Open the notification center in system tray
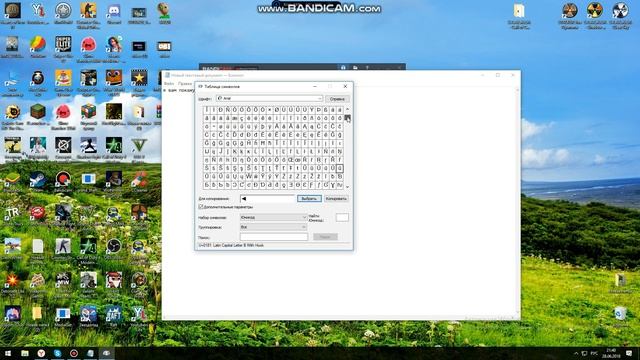Image resolution: width=640 pixels, height=360 pixels. click(x=629, y=353)
